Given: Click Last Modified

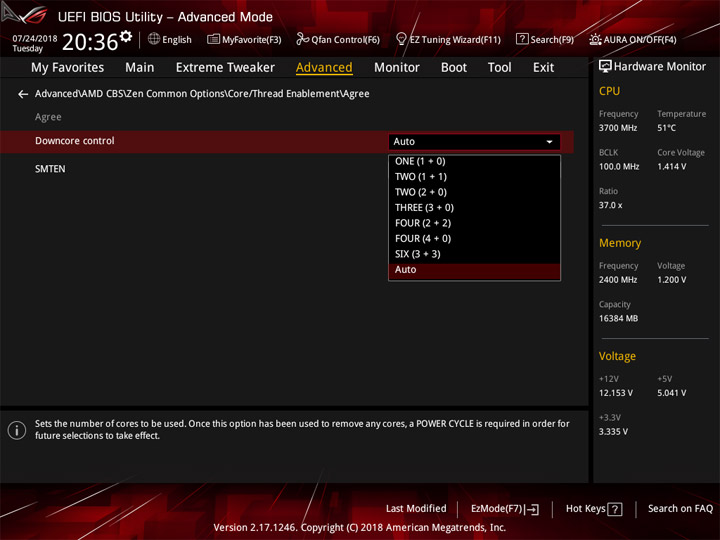Looking at the screenshot, I should tap(416, 509).
